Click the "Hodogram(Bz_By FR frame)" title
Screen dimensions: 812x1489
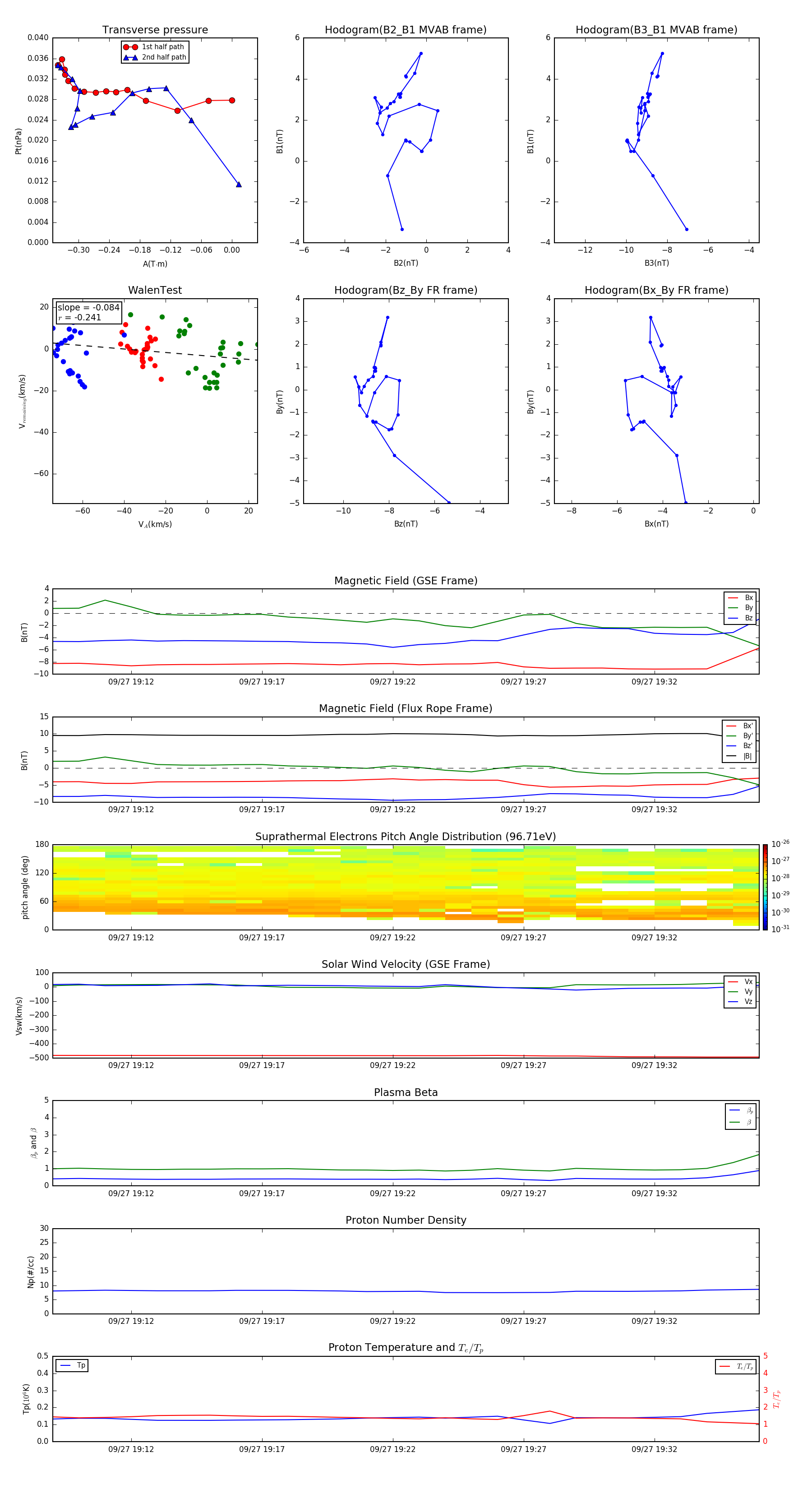(406, 290)
